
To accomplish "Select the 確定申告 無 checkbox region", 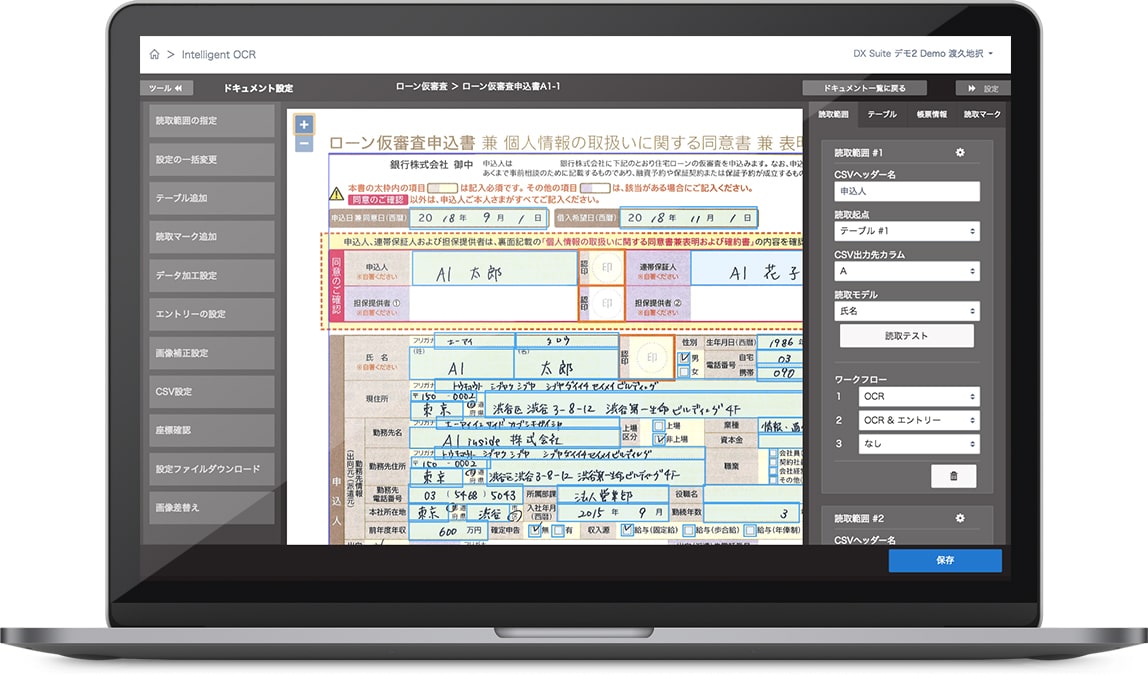I will (536, 529).
